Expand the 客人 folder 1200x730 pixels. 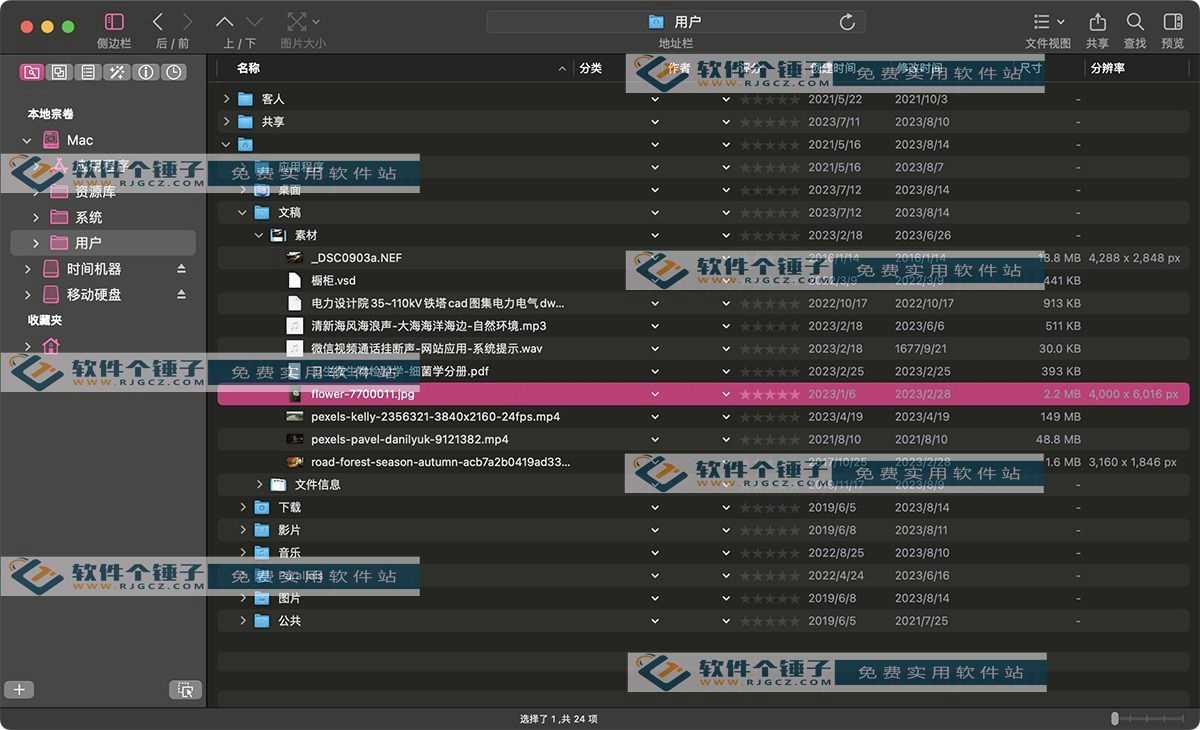[227, 99]
